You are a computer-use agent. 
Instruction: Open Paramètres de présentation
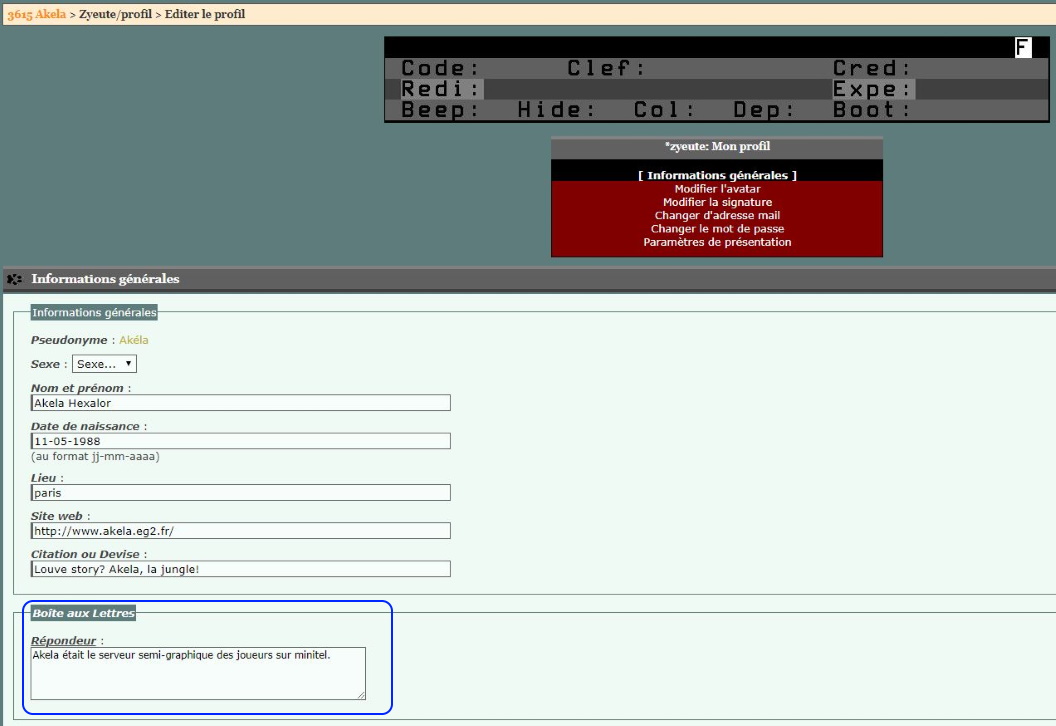point(717,242)
